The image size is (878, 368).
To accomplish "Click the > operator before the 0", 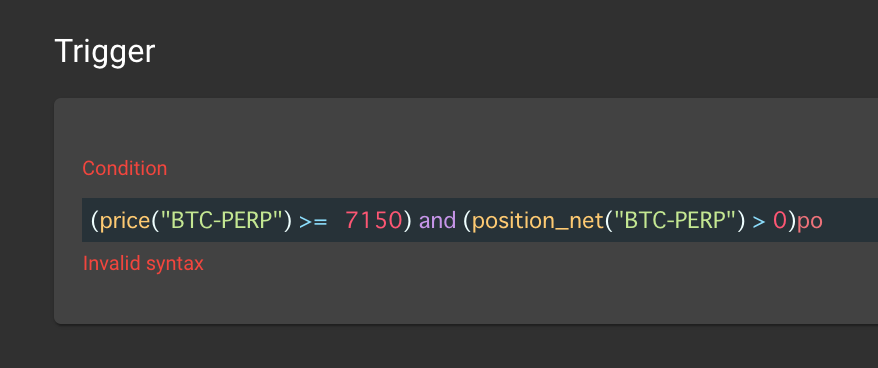I will 759,221.
